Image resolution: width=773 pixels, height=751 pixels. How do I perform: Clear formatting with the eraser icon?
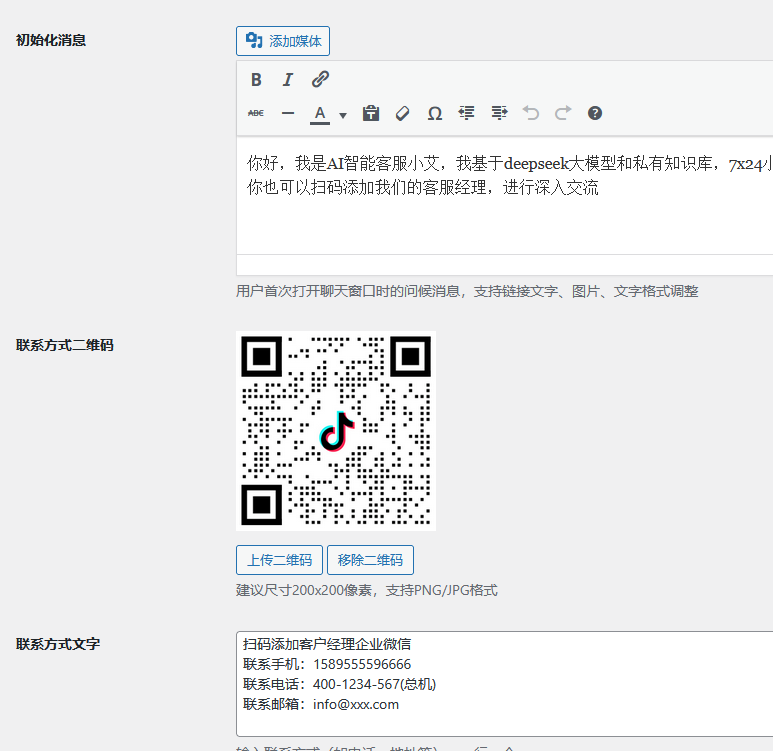[402, 113]
